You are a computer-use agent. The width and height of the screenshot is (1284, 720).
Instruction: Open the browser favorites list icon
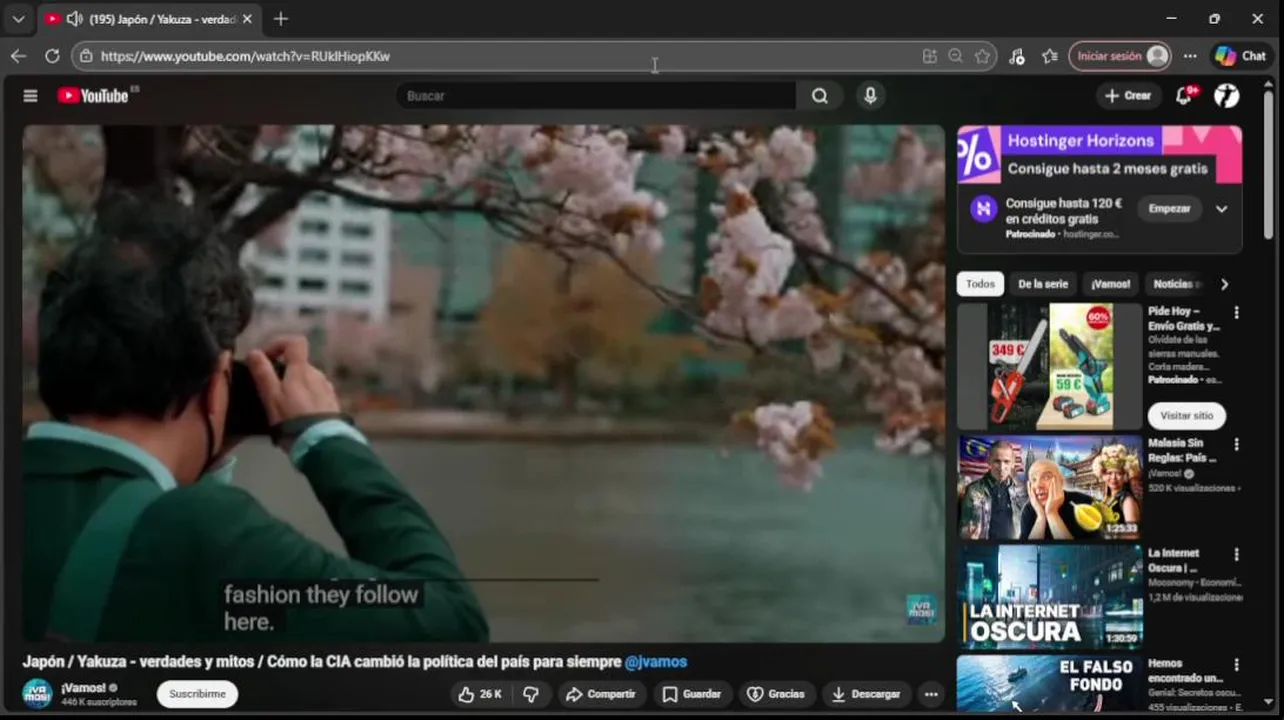coord(1049,56)
